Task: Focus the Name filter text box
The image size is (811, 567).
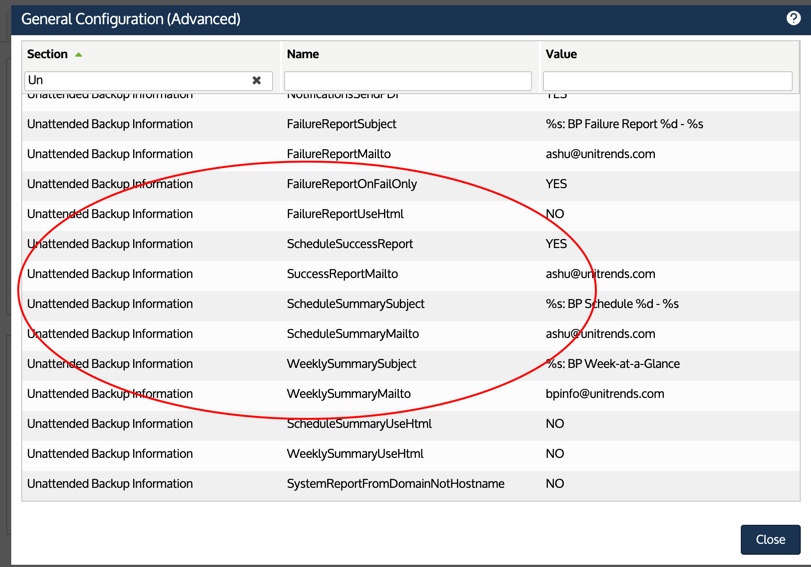Action: (x=407, y=80)
